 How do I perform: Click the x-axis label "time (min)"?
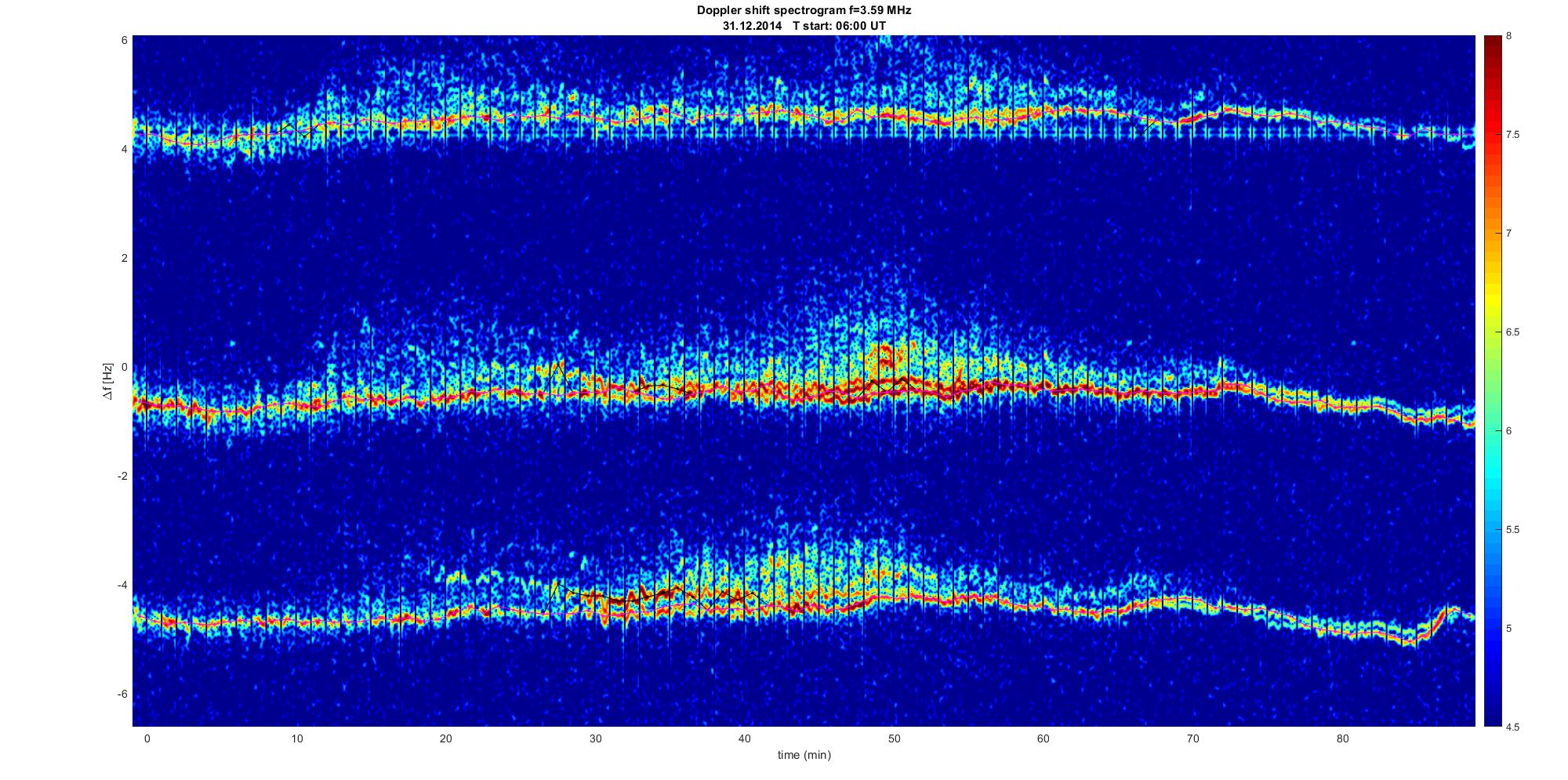[x=804, y=756]
